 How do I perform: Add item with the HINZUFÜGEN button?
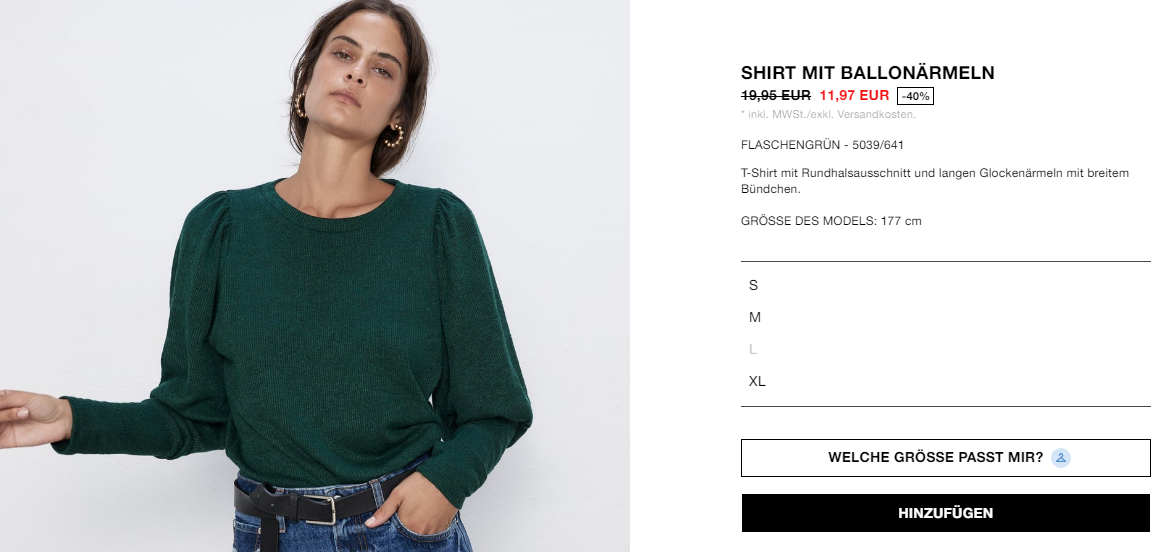point(945,513)
